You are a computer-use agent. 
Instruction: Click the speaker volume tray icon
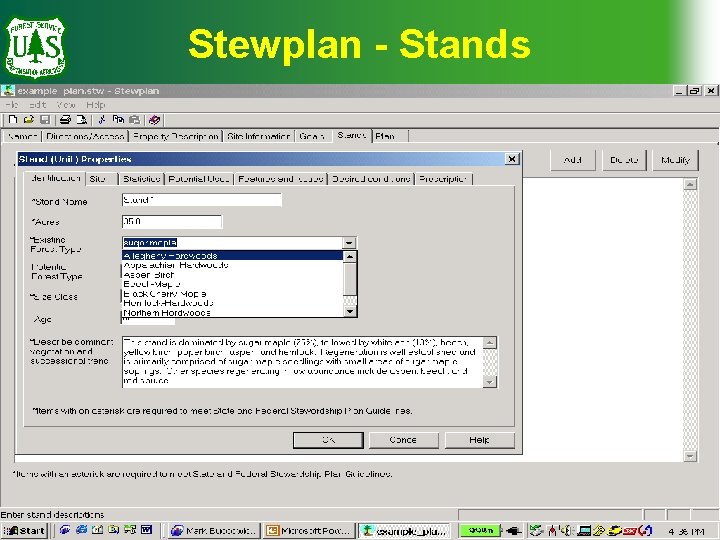[567, 531]
